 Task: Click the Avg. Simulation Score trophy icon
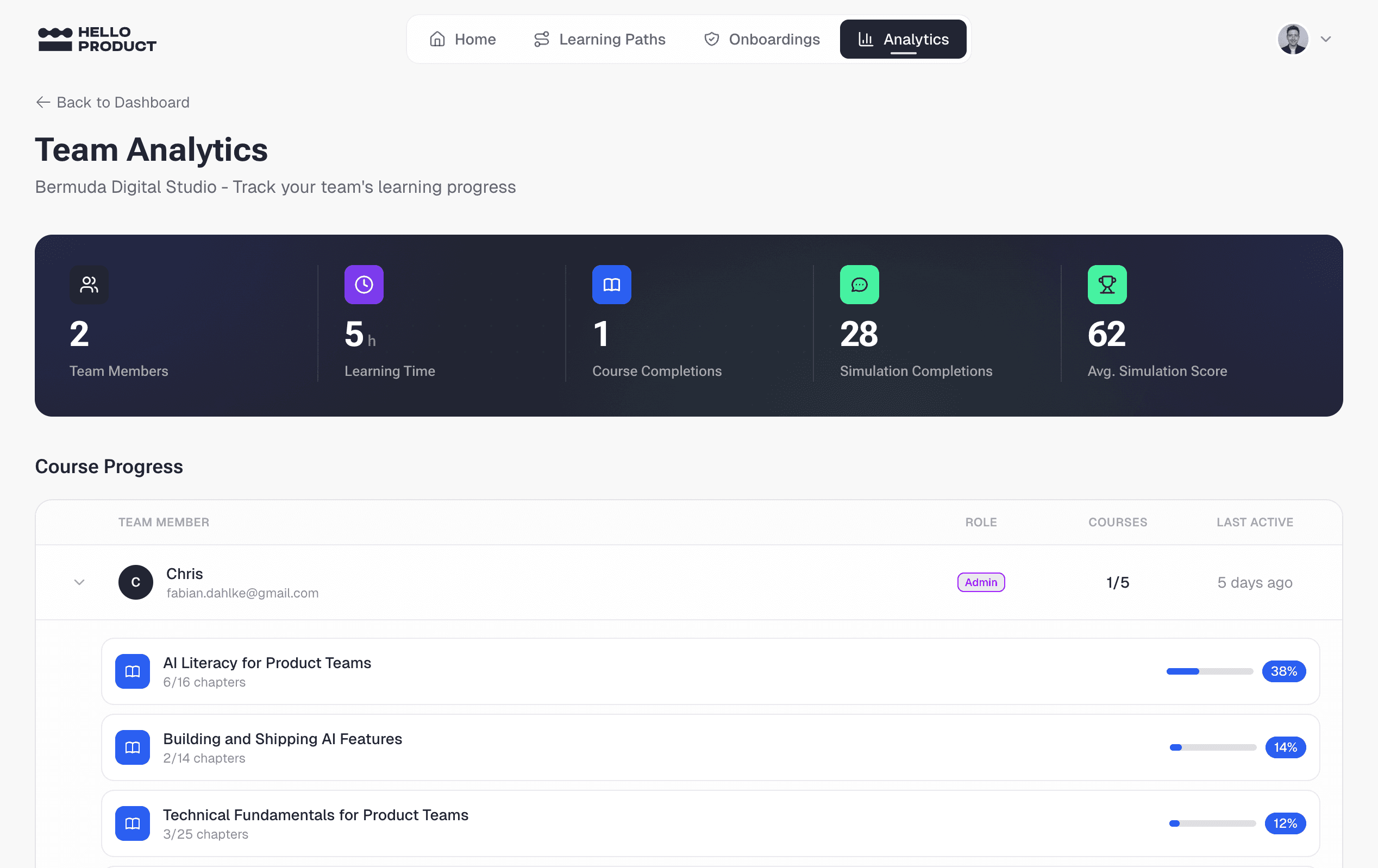(1107, 285)
